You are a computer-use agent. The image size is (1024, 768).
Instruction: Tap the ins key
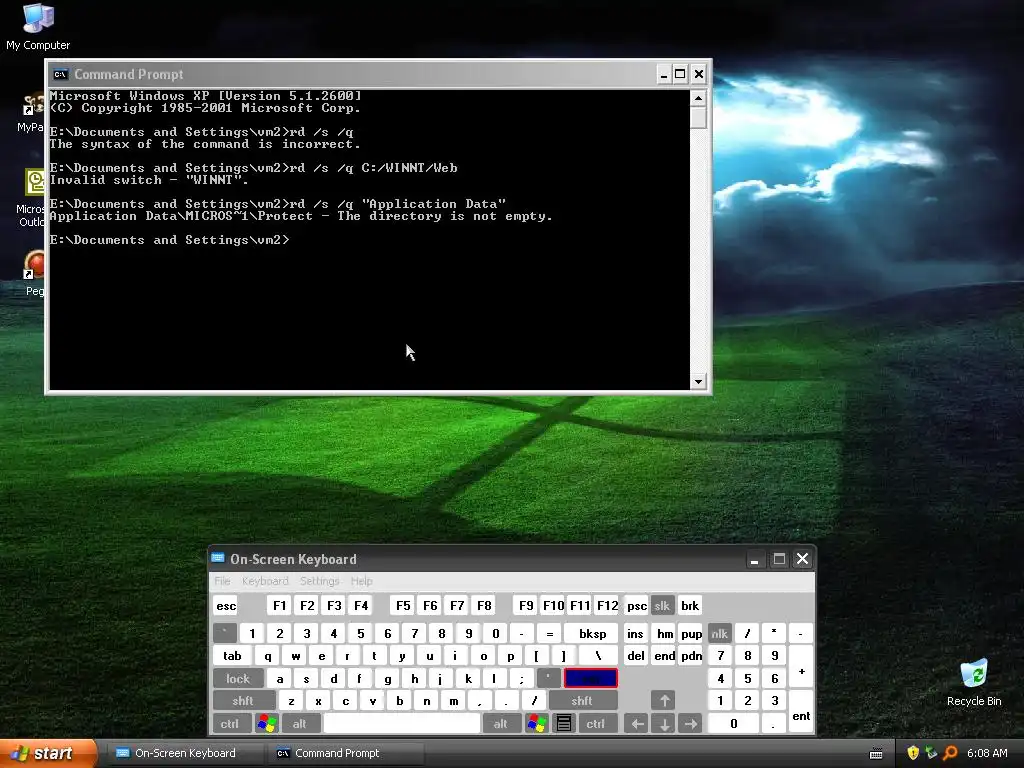pos(635,633)
